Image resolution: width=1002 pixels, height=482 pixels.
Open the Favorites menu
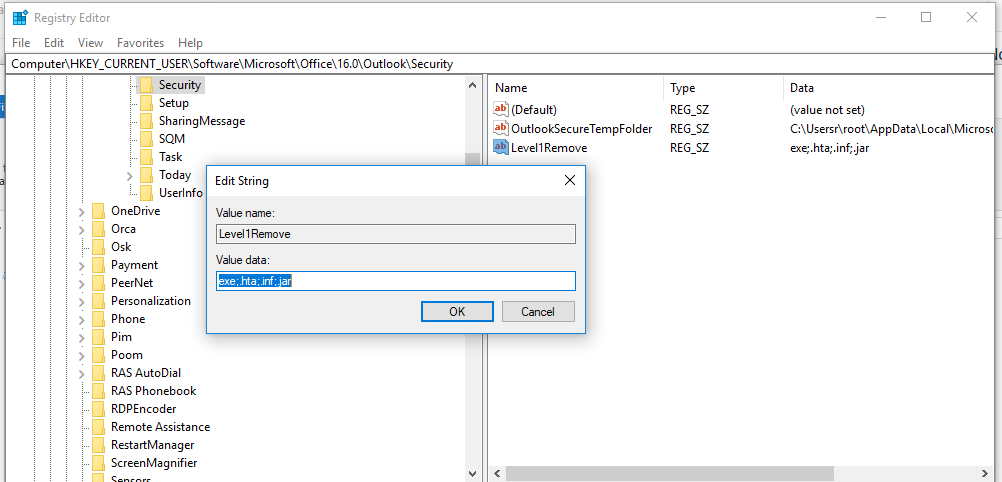pyautogui.click(x=141, y=43)
